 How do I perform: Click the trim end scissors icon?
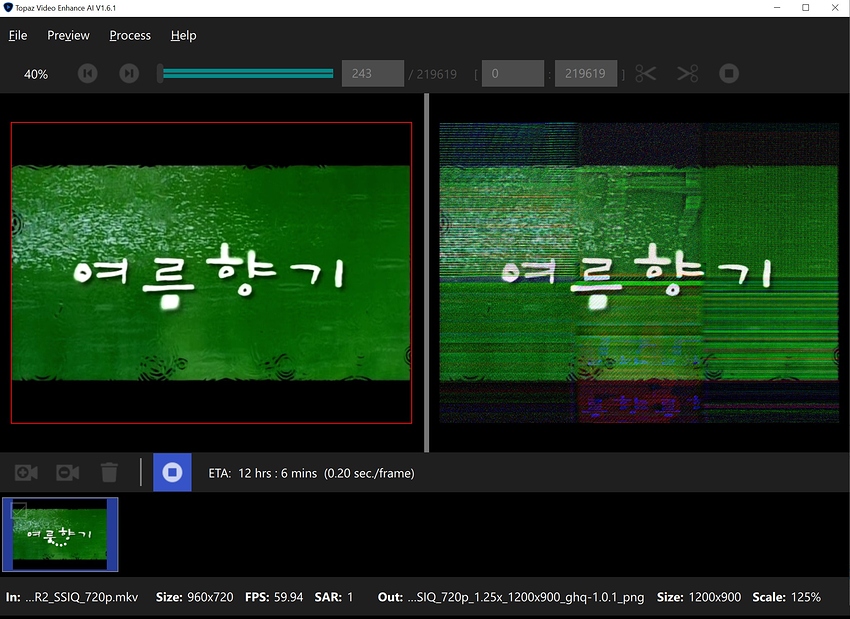tap(687, 73)
